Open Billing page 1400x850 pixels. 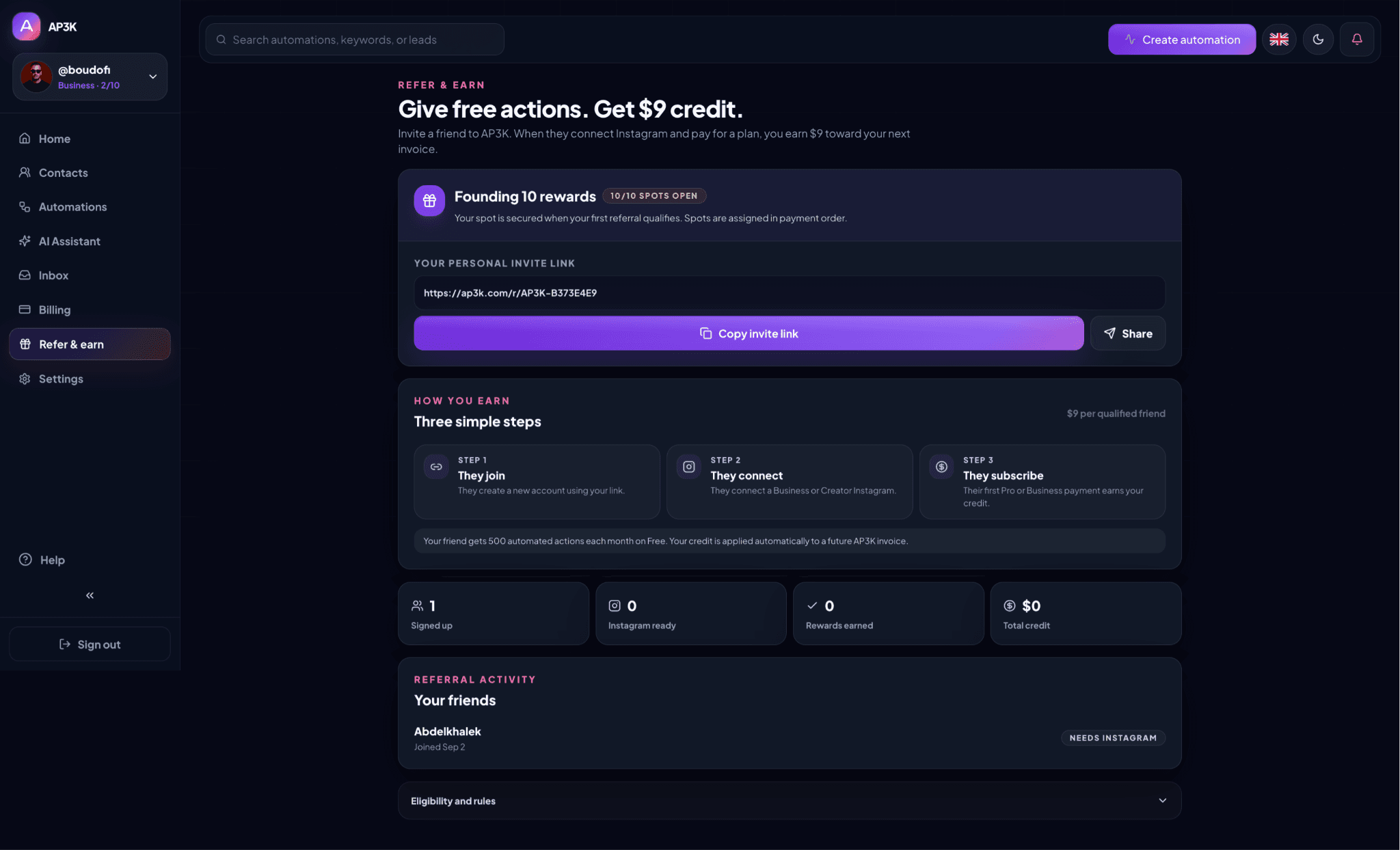tap(90, 310)
